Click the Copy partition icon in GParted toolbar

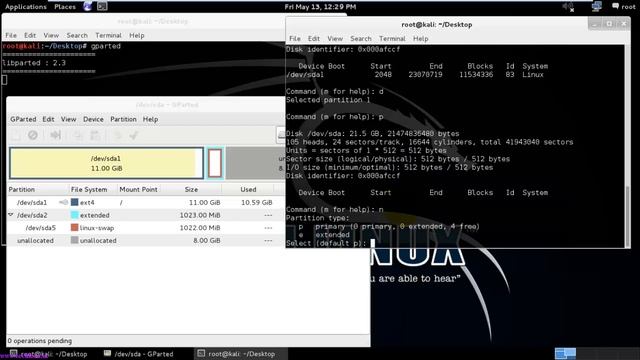[x=78, y=135]
